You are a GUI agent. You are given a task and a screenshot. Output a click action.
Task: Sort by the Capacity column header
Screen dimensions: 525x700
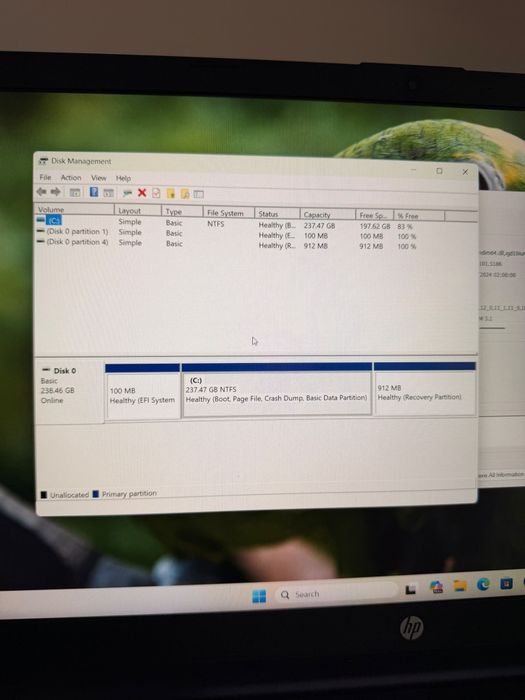328,215
